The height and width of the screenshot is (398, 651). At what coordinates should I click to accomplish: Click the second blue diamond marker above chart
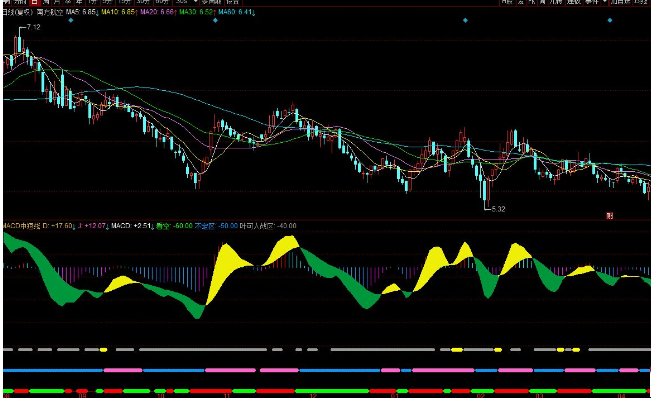[215, 20]
